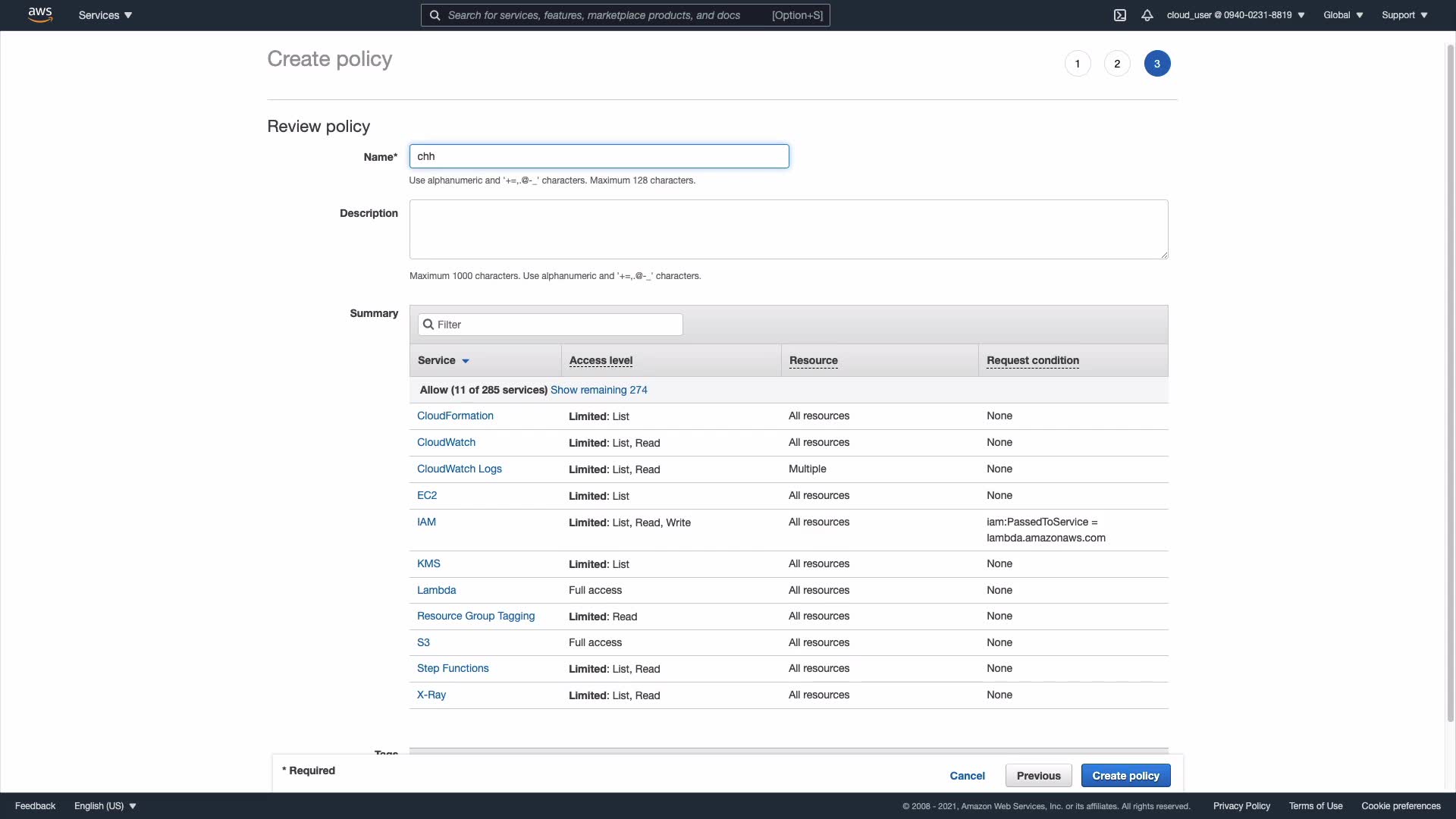
Task: Go to wizard step 1 circle
Action: pyautogui.click(x=1078, y=64)
